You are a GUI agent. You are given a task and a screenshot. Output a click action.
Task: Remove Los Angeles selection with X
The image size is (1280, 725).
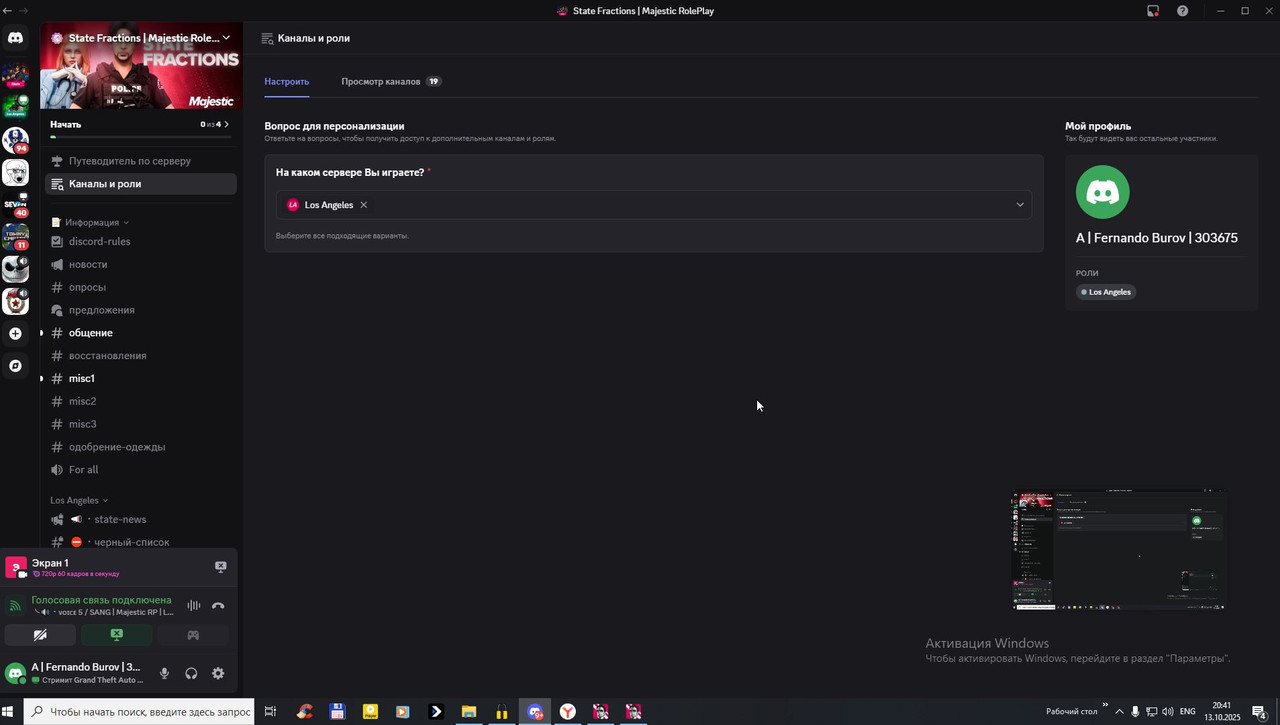click(x=364, y=205)
